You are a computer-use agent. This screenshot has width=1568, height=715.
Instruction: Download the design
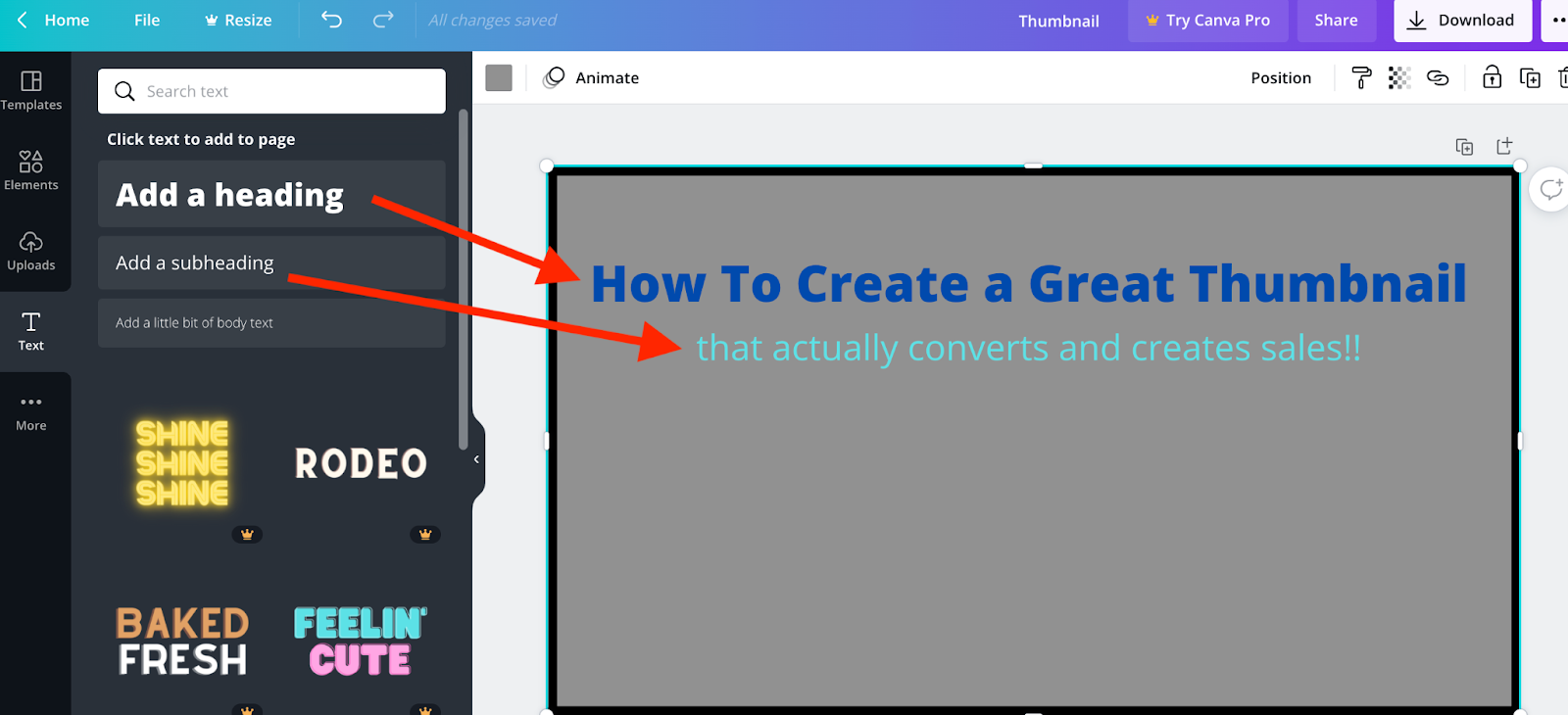1462,21
